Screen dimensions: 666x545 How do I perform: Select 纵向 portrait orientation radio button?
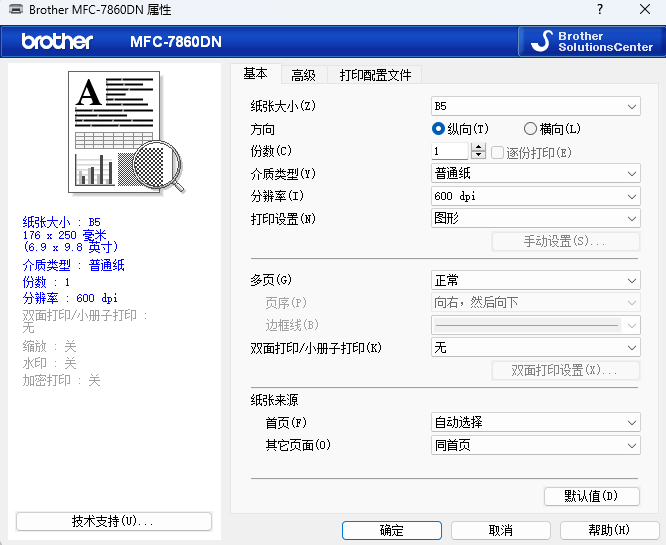438,129
